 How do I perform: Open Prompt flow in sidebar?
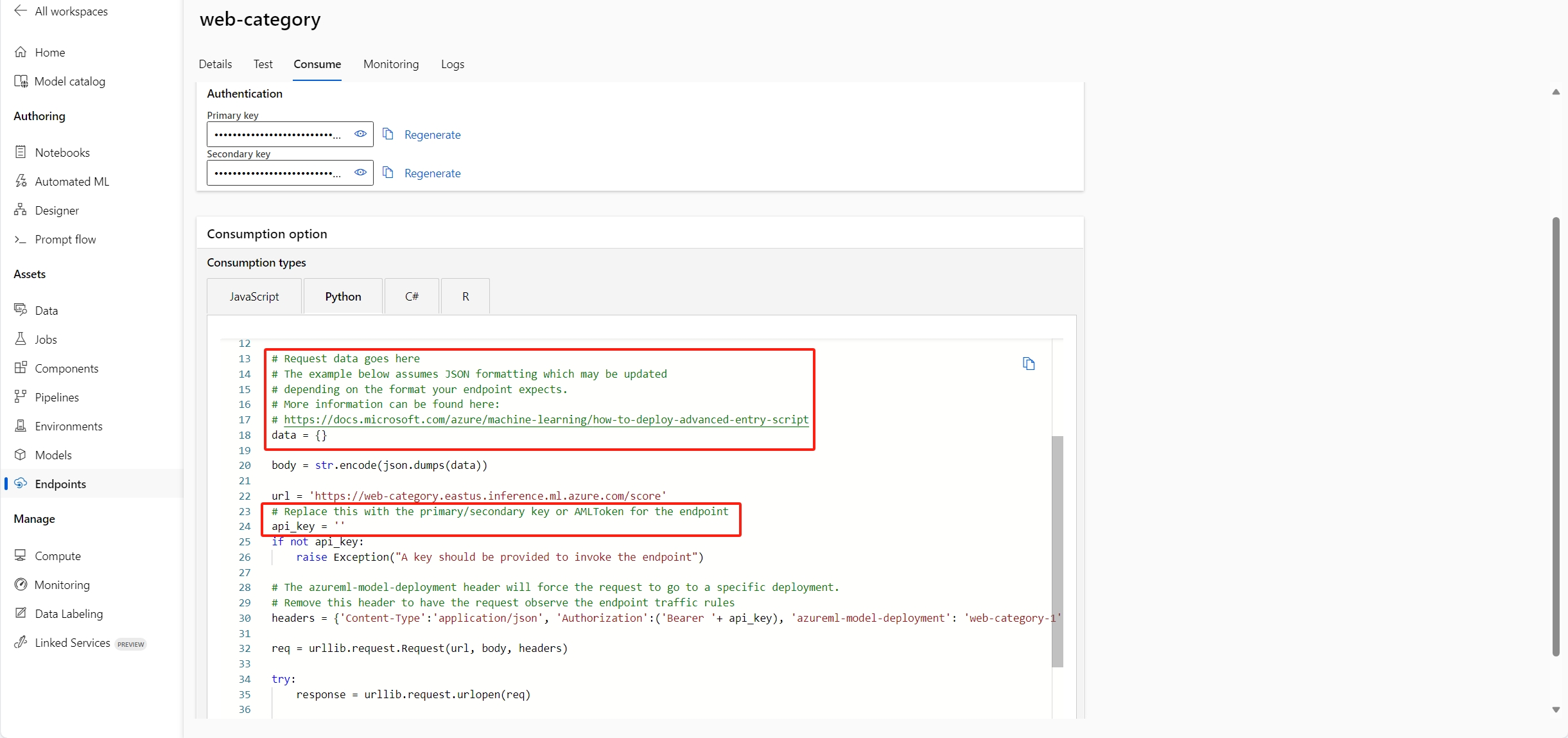65,240
